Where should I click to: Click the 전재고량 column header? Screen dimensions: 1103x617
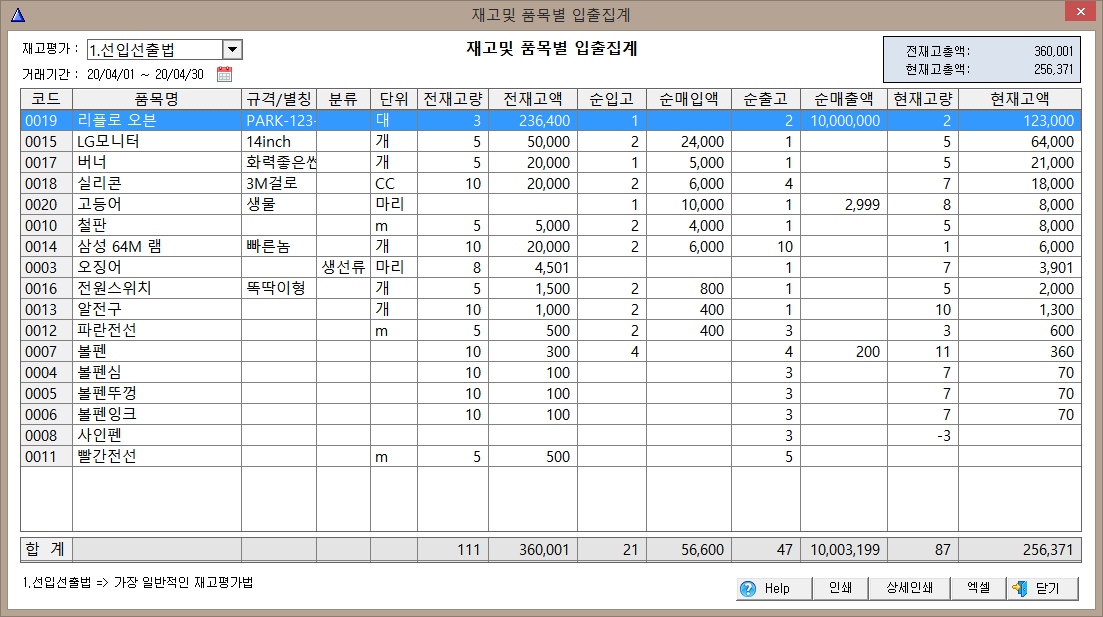coord(453,99)
